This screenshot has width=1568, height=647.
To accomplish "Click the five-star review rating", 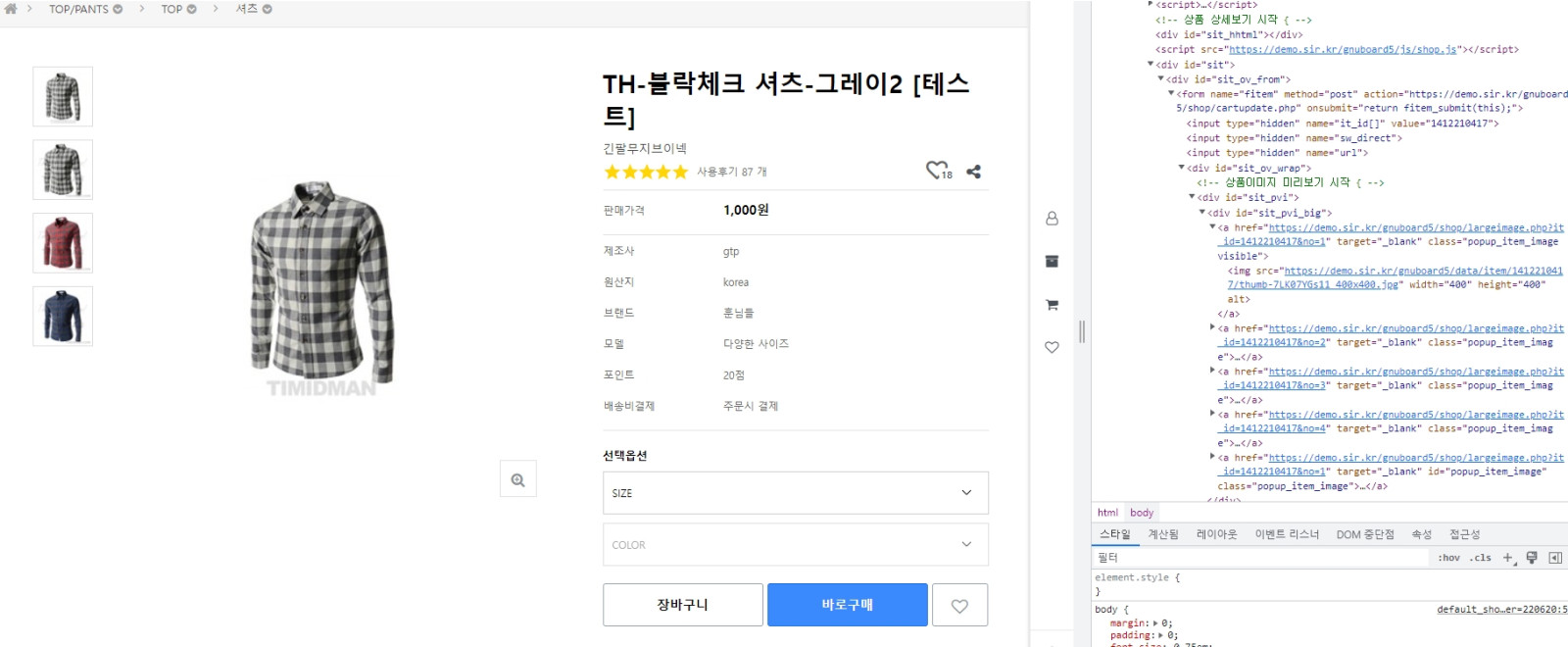I will [x=646, y=173].
